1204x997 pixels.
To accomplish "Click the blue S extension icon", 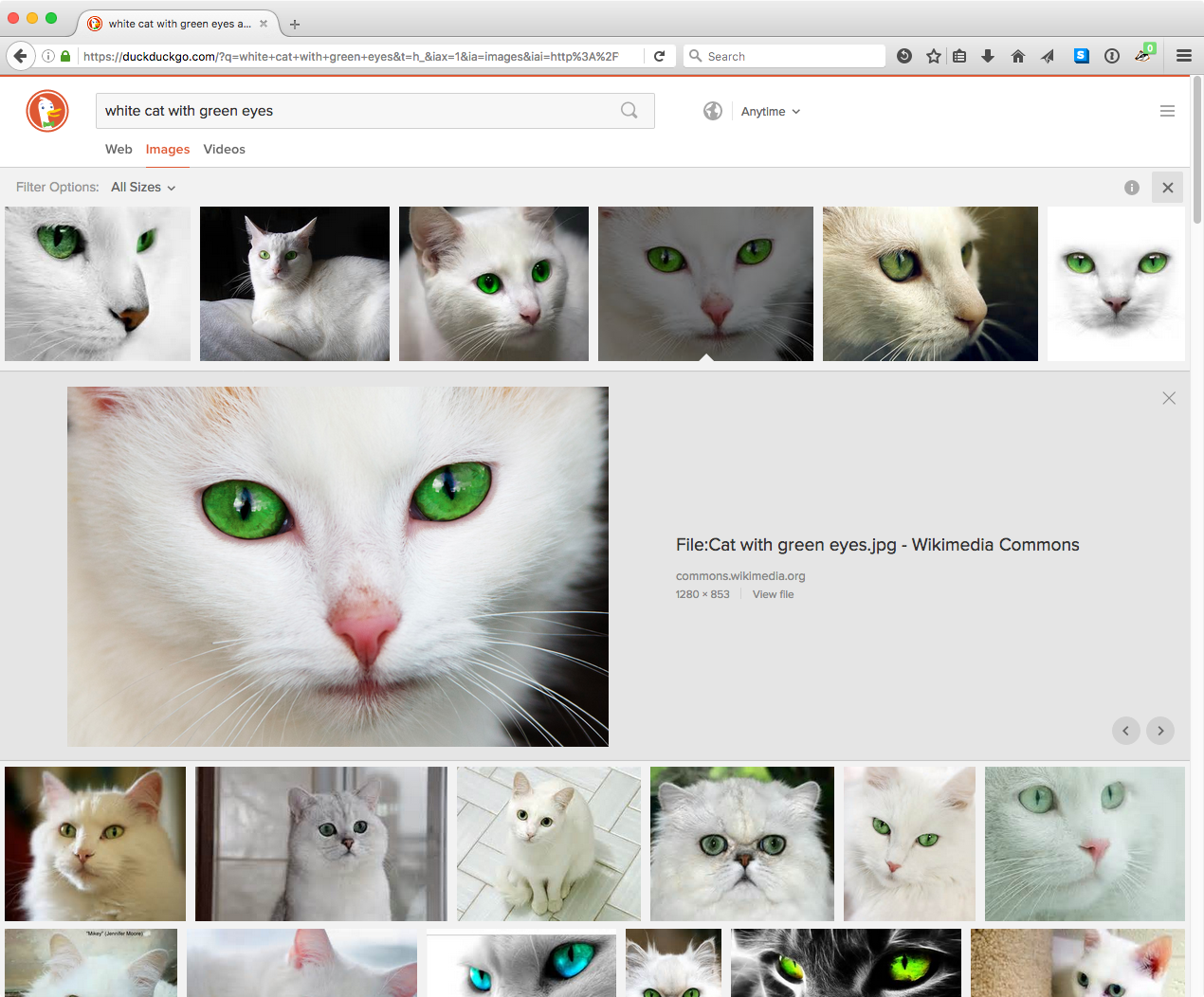I will (1082, 56).
